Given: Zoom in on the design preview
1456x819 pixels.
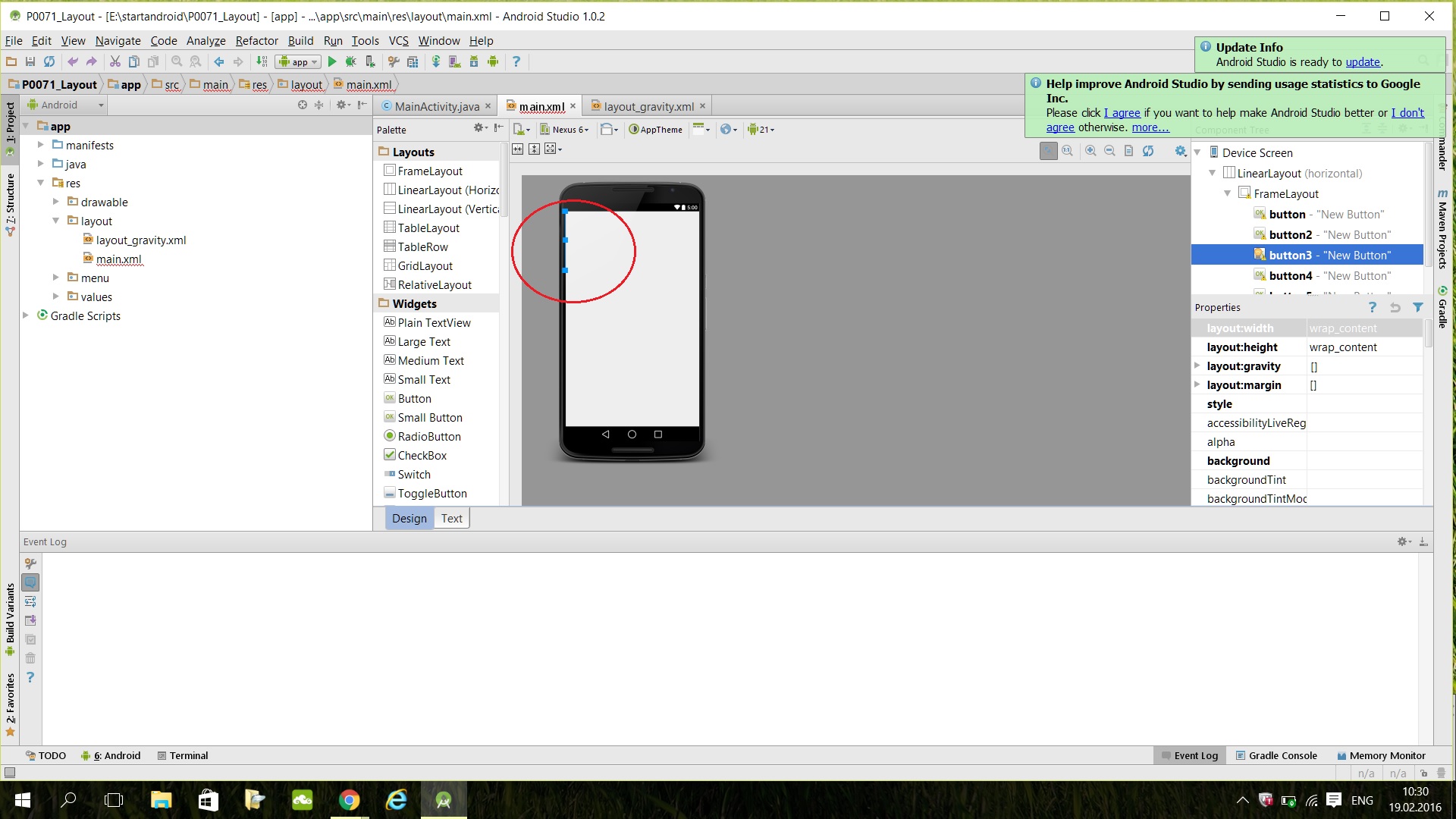Looking at the screenshot, I should click(x=1090, y=151).
